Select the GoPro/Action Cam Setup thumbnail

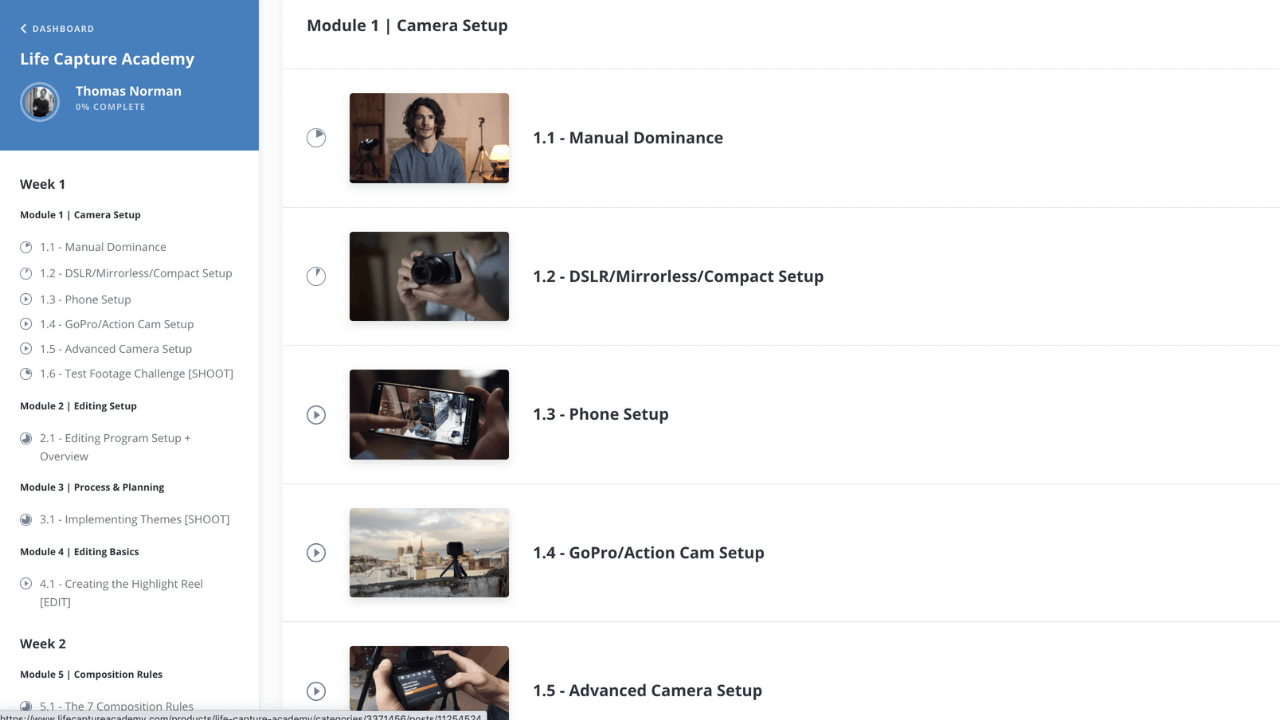pos(429,552)
